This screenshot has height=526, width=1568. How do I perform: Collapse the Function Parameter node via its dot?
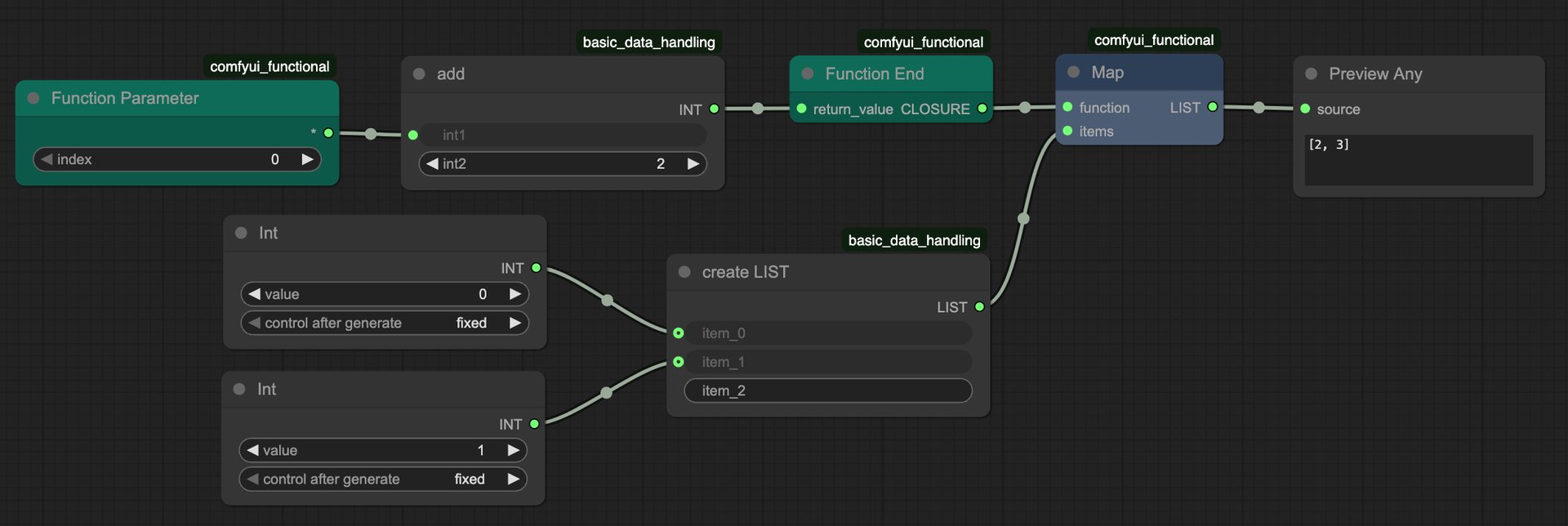33,98
